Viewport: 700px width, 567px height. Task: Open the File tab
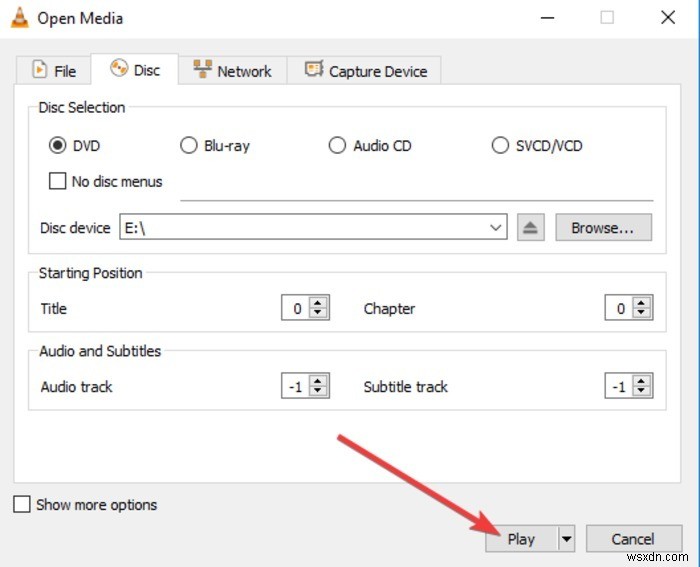tap(54, 71)
